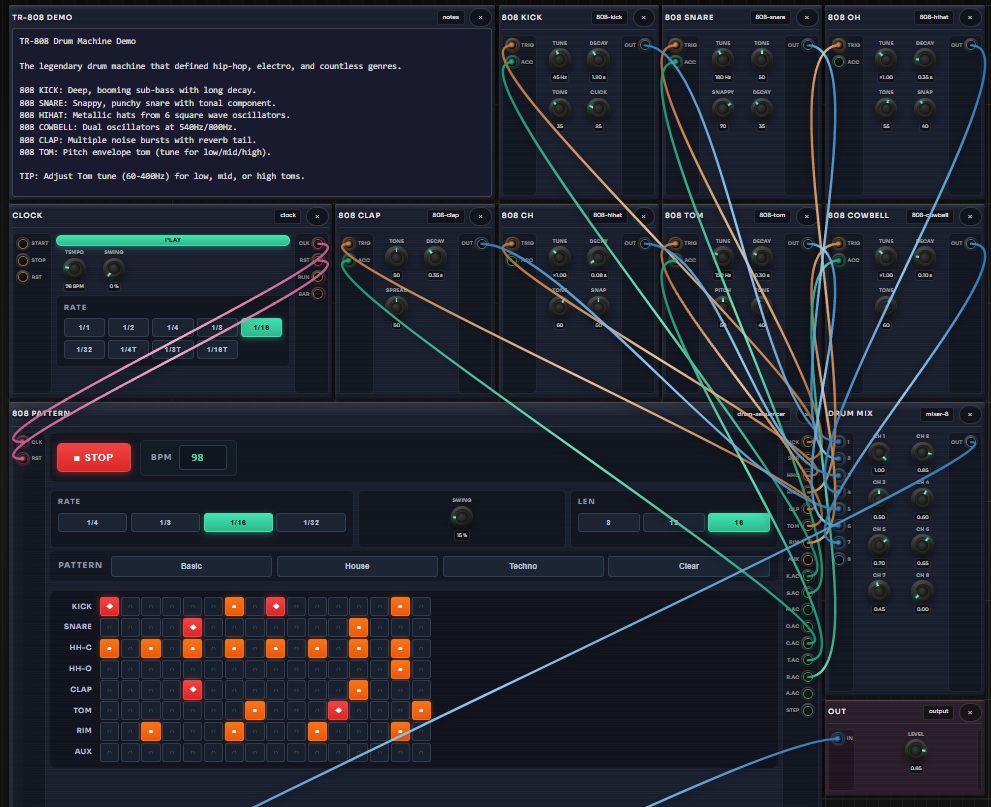
Task: Set the 808 Pattern rate to 1/32
Action: 311,522
